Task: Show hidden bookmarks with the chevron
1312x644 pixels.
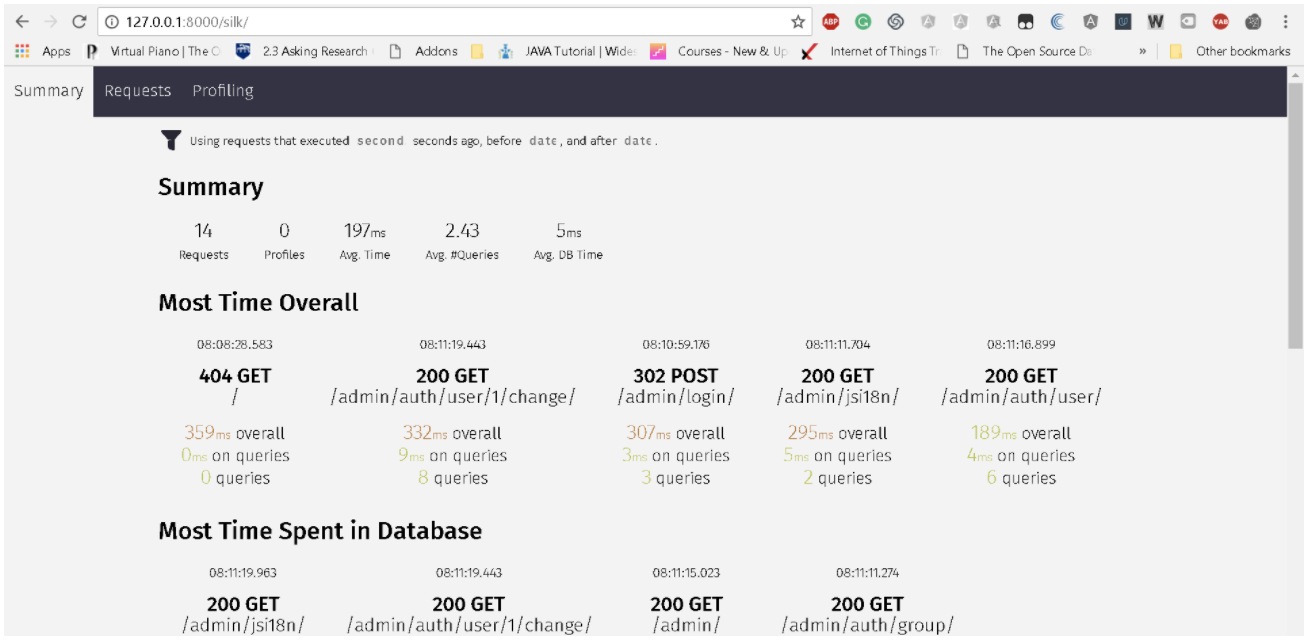Action: click(1142, 51)
